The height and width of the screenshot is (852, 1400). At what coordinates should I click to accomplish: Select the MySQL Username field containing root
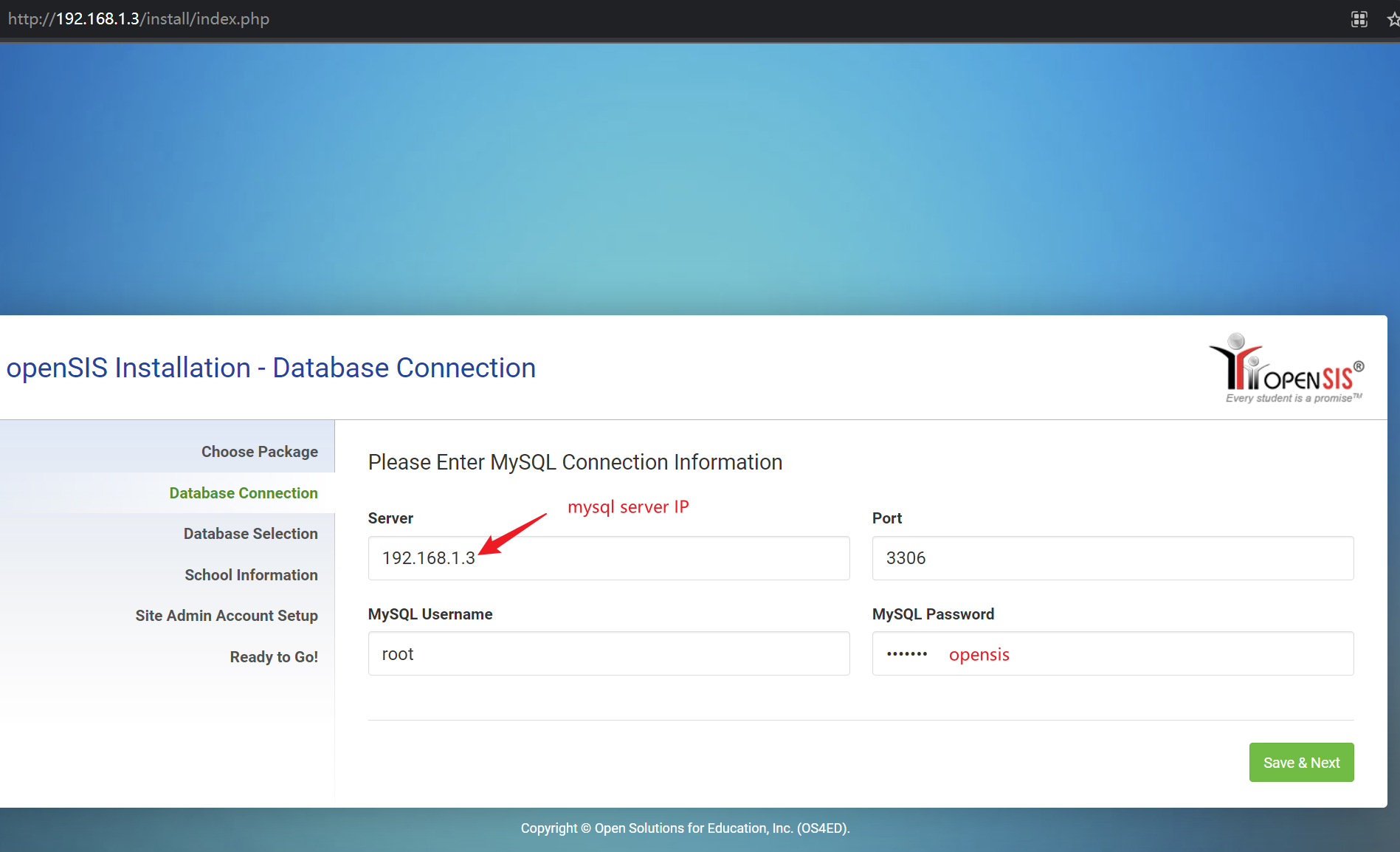pyautogui.click(x=608, y=653)
